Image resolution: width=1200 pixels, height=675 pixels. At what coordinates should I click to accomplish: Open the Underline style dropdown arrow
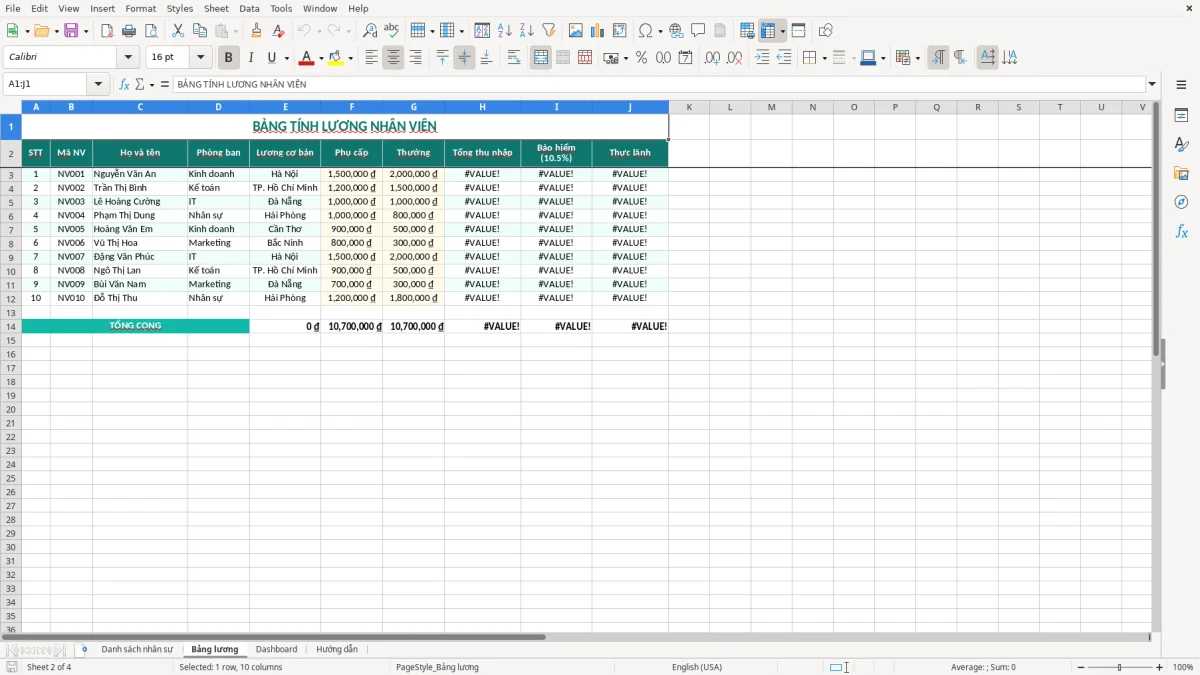pos(286,58)
